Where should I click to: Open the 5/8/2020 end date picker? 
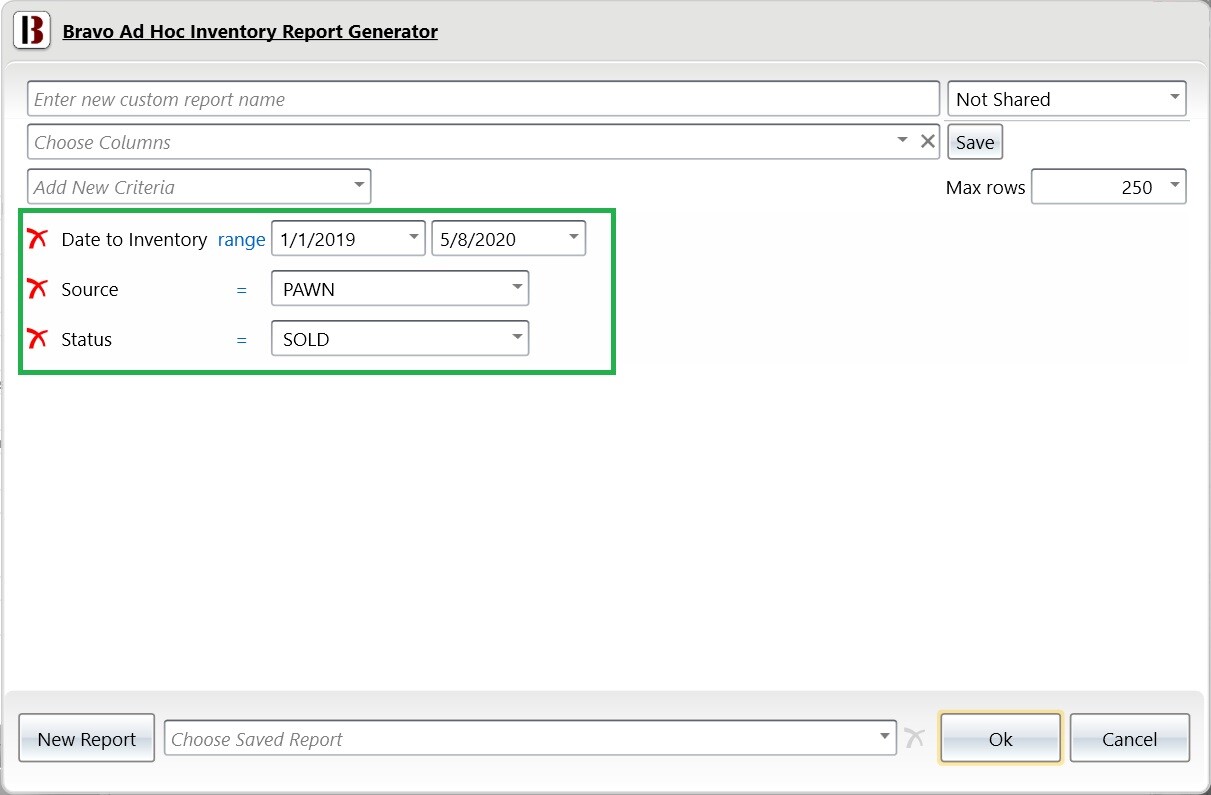pos(508,239)
